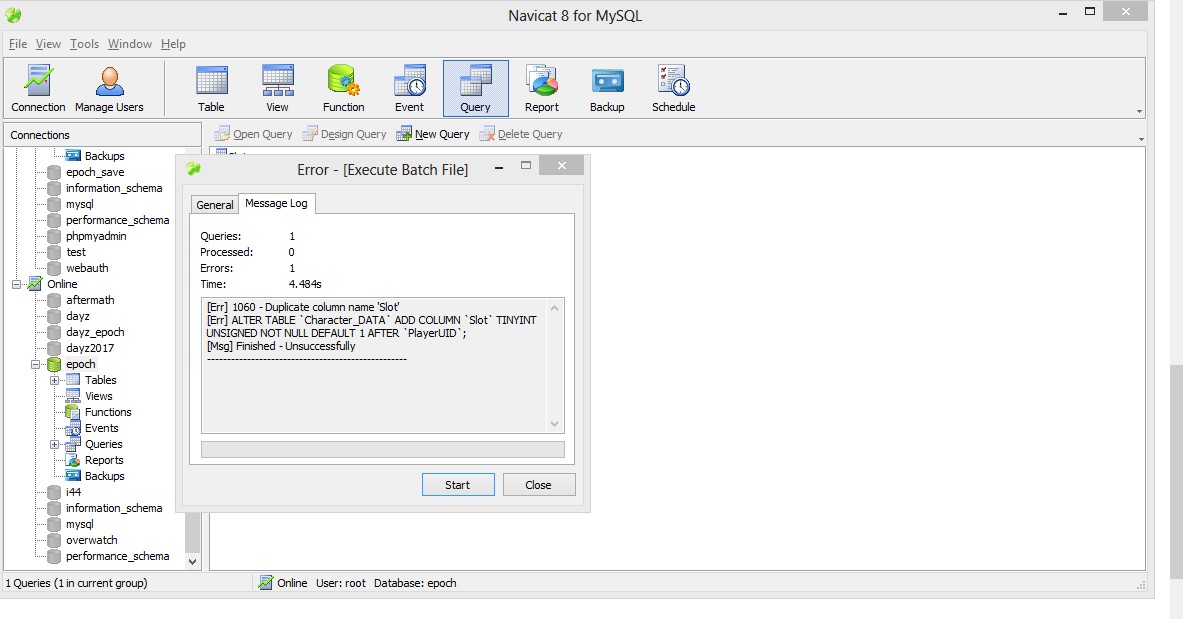
Task: Switch to the Message Log tab
Action: [276, 203]
